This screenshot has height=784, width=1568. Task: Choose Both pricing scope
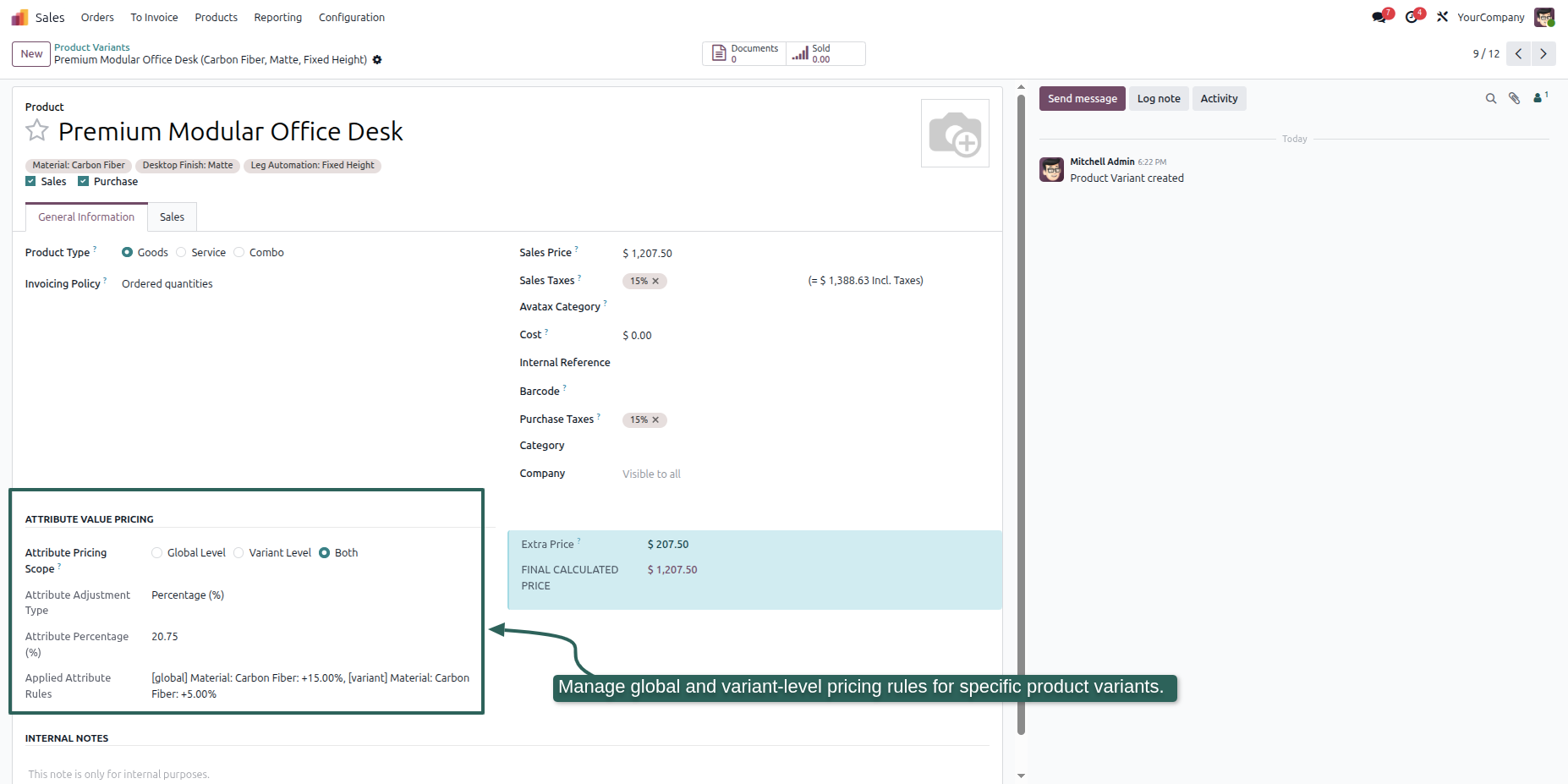coord(324,553)
